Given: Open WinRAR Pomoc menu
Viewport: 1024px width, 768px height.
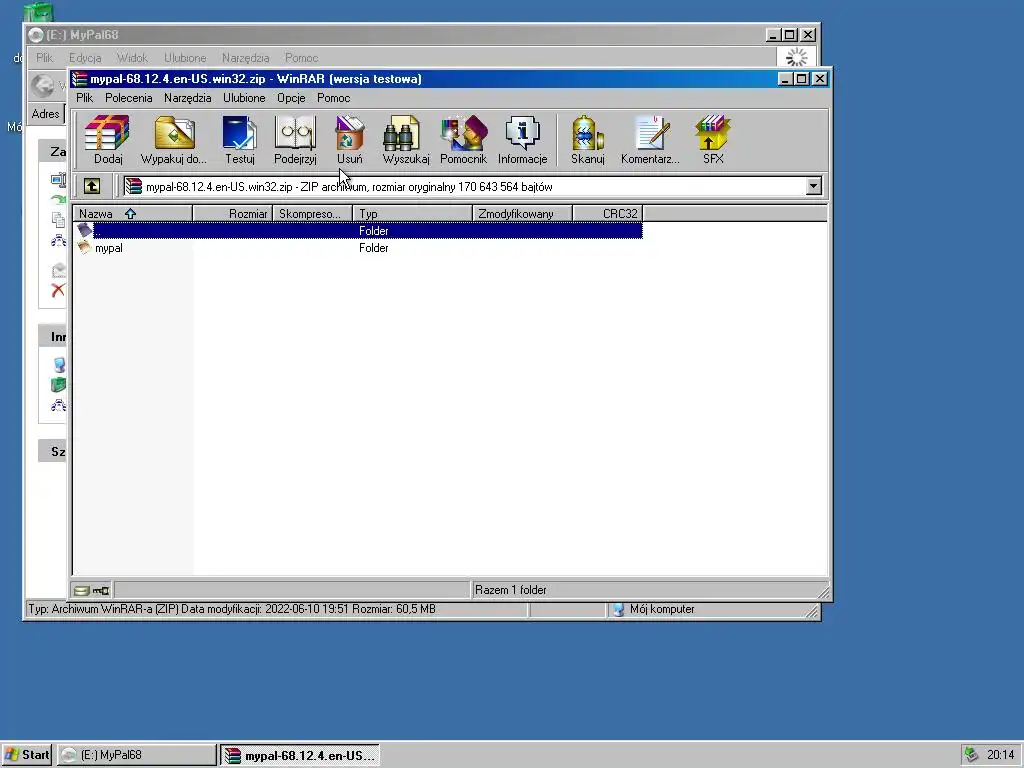Looking at the screenshot, I should pos(334,98).
